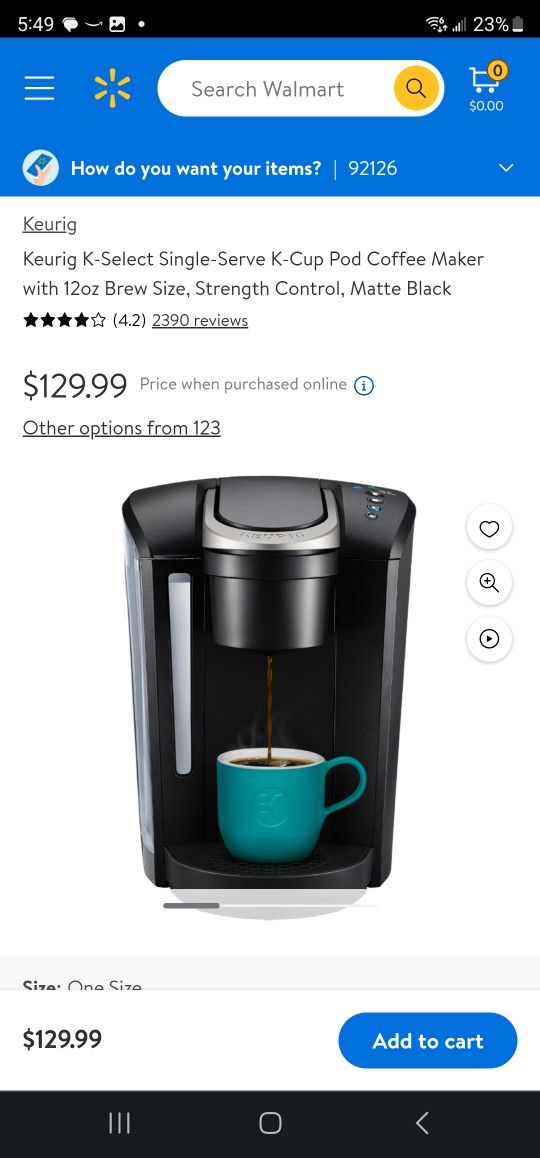Expand the 'How do you want your items?' chevron
Viewport: 540px width, 1158px height.
pos(506,168)
